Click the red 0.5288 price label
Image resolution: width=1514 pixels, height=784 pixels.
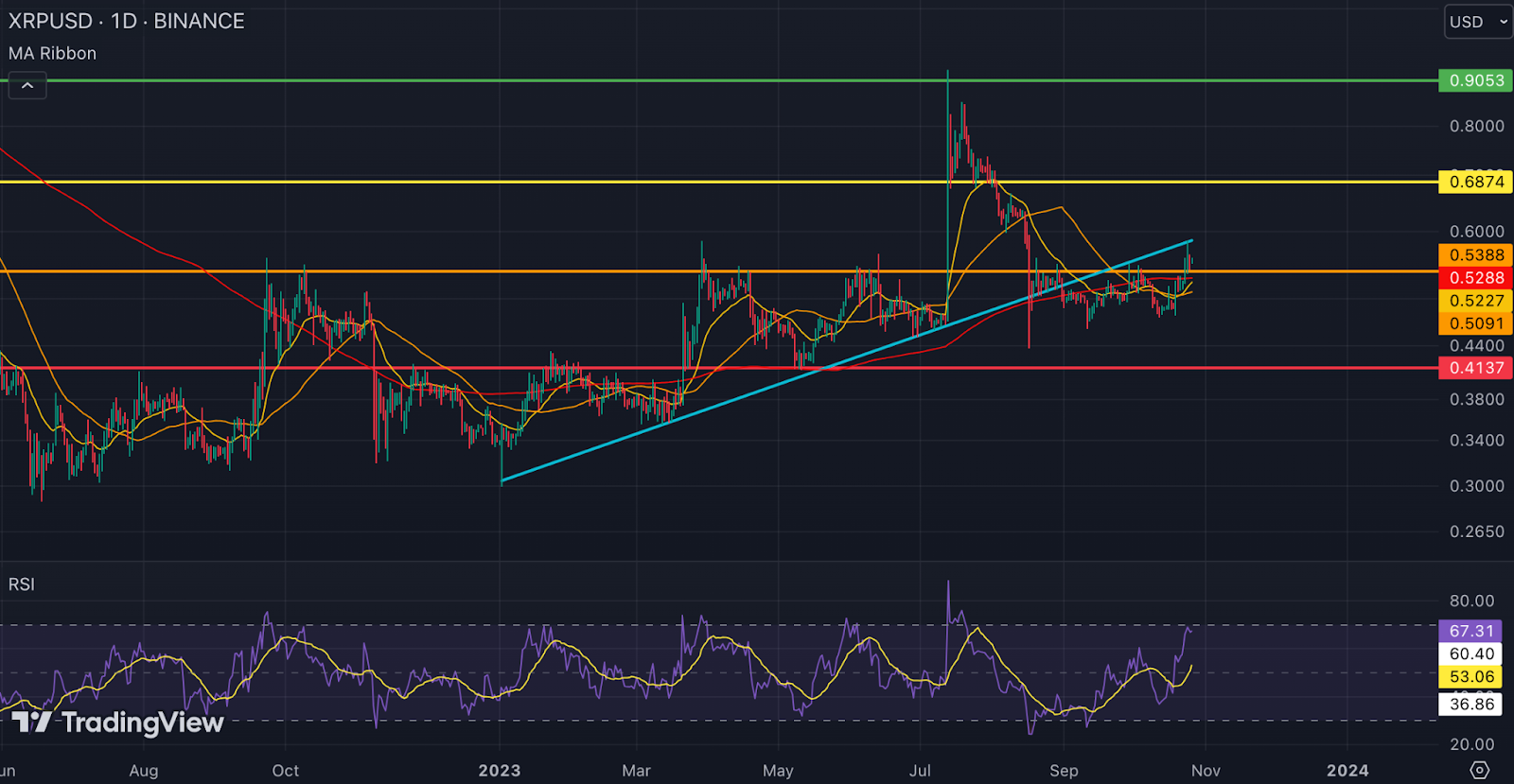(1476, 278)
